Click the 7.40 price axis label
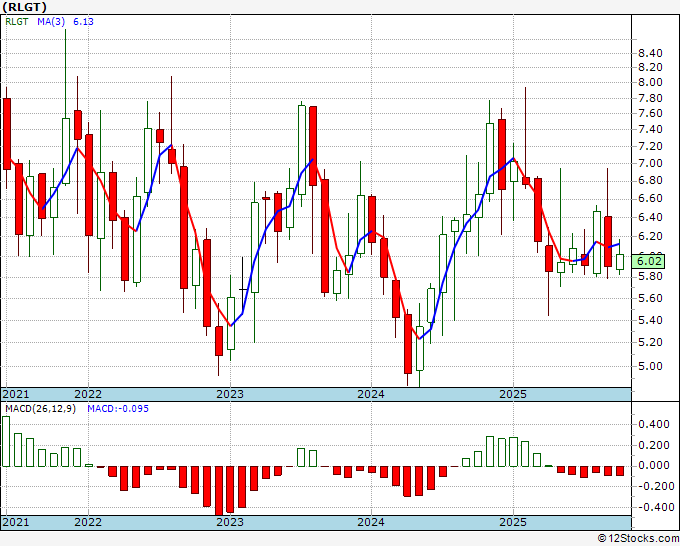 pyautogui.click(x=650, y=130)
